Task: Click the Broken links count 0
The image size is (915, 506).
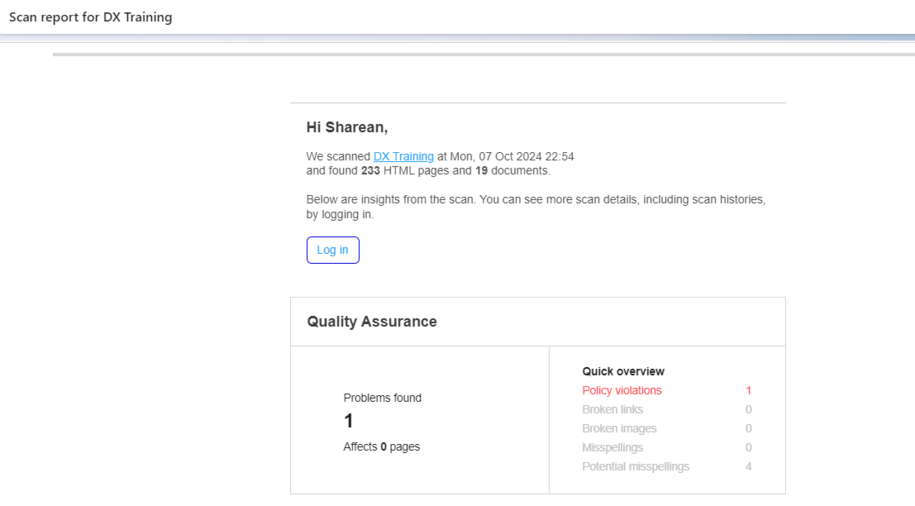Action: (748, 410)
